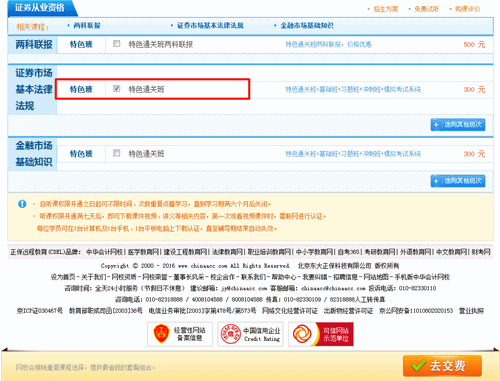This screenshot has width=500, height=381.
Task: Click the 关于我们 footer link
Action: 93,277
